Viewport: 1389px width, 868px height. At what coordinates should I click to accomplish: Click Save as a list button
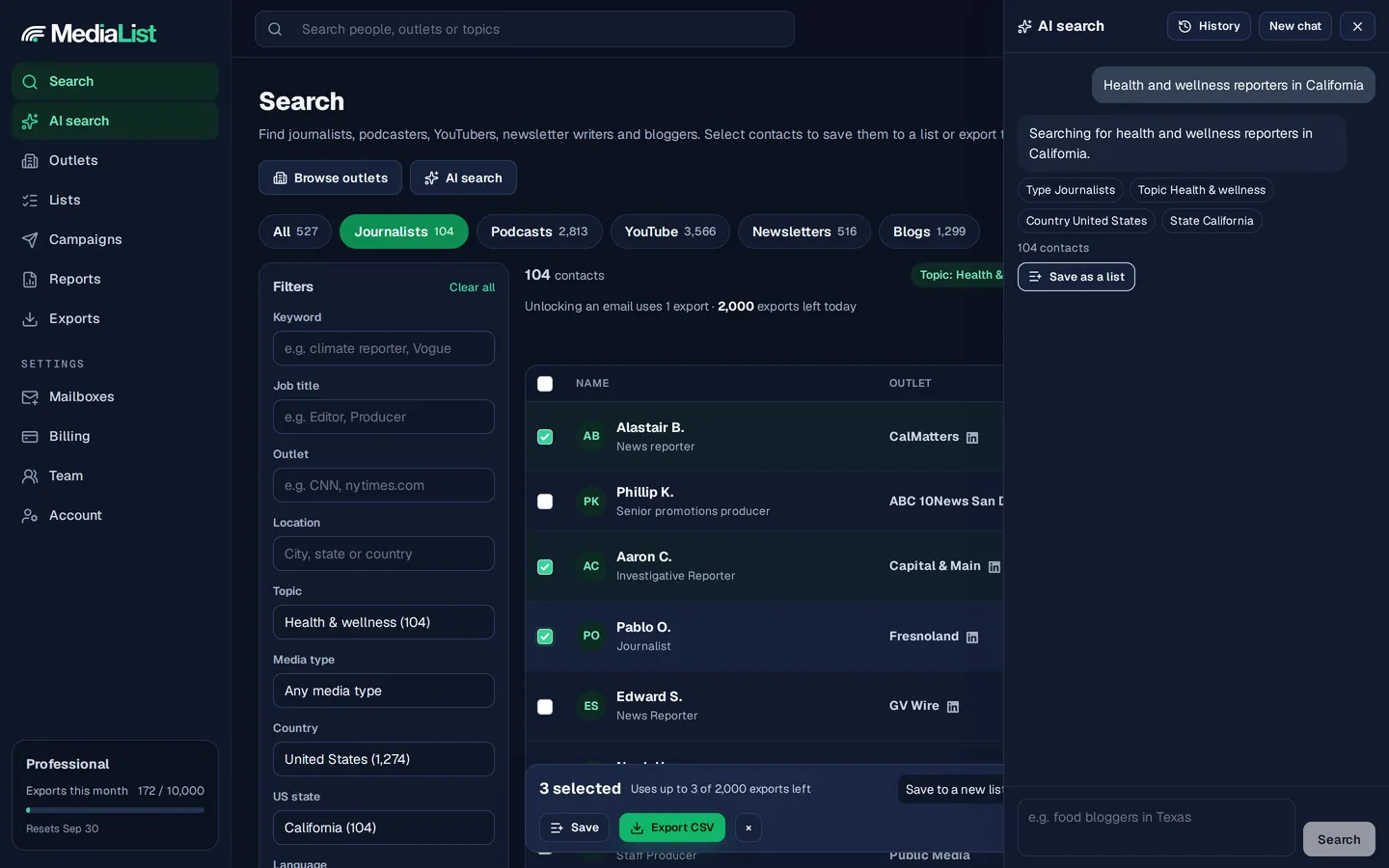click(1076, 277)
